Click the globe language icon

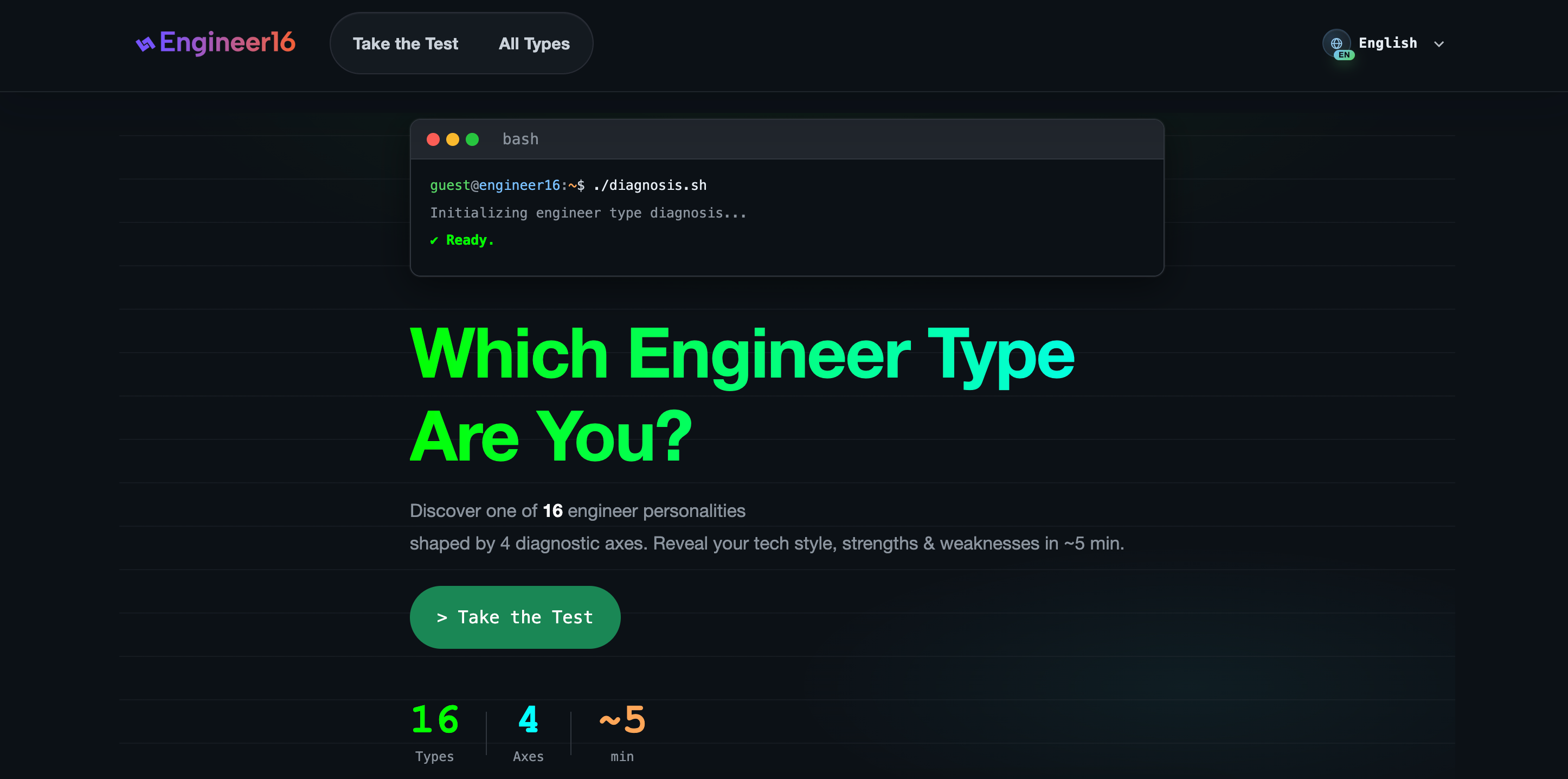click(x=1336, y=43)
